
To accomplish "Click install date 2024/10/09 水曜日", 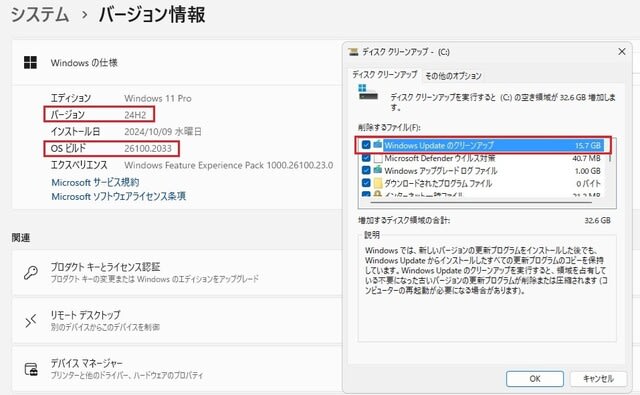I will [x=162, y=131].
